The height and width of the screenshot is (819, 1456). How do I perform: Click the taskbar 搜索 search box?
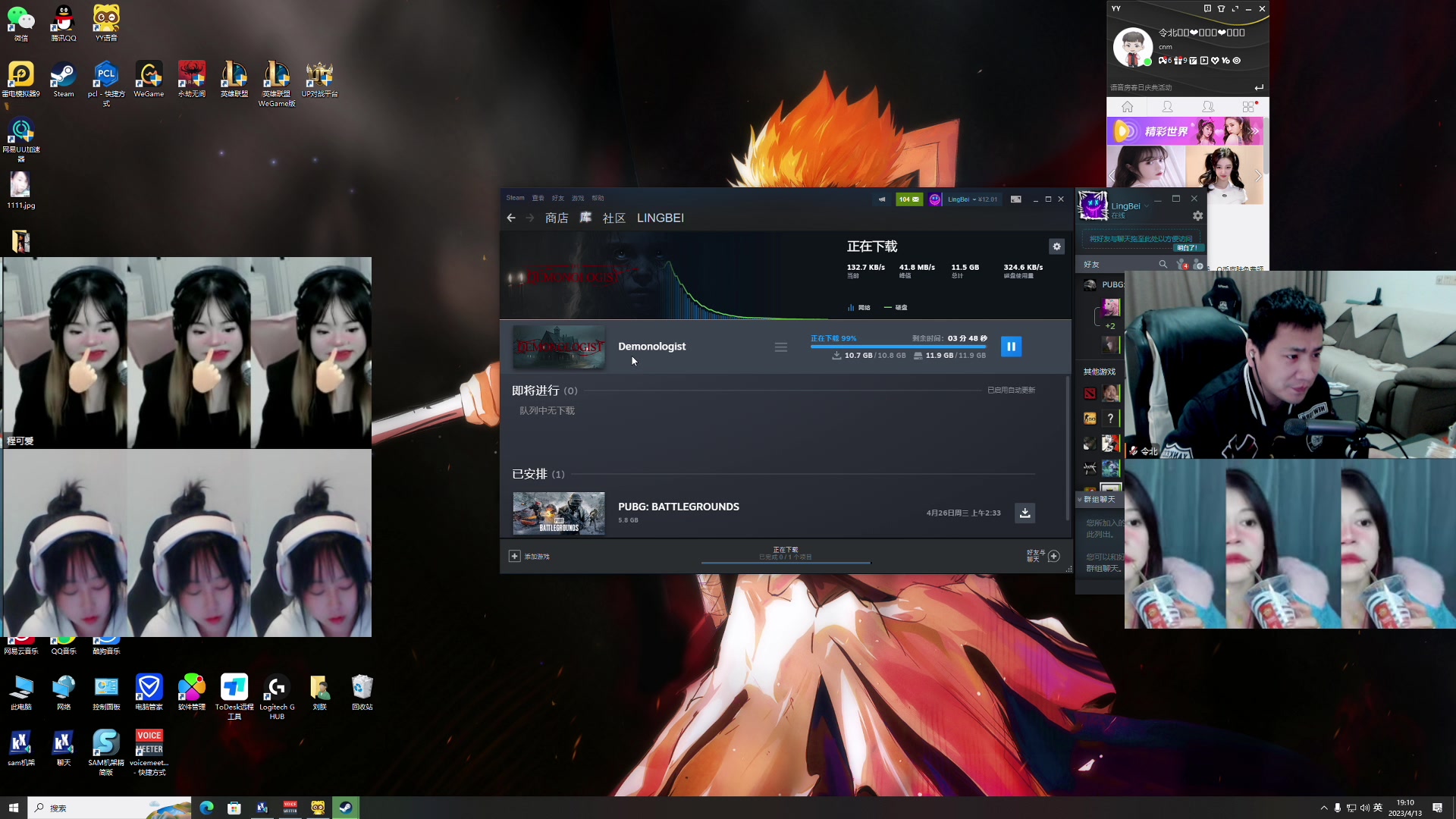pyautogui.click(x=109, y=808)
